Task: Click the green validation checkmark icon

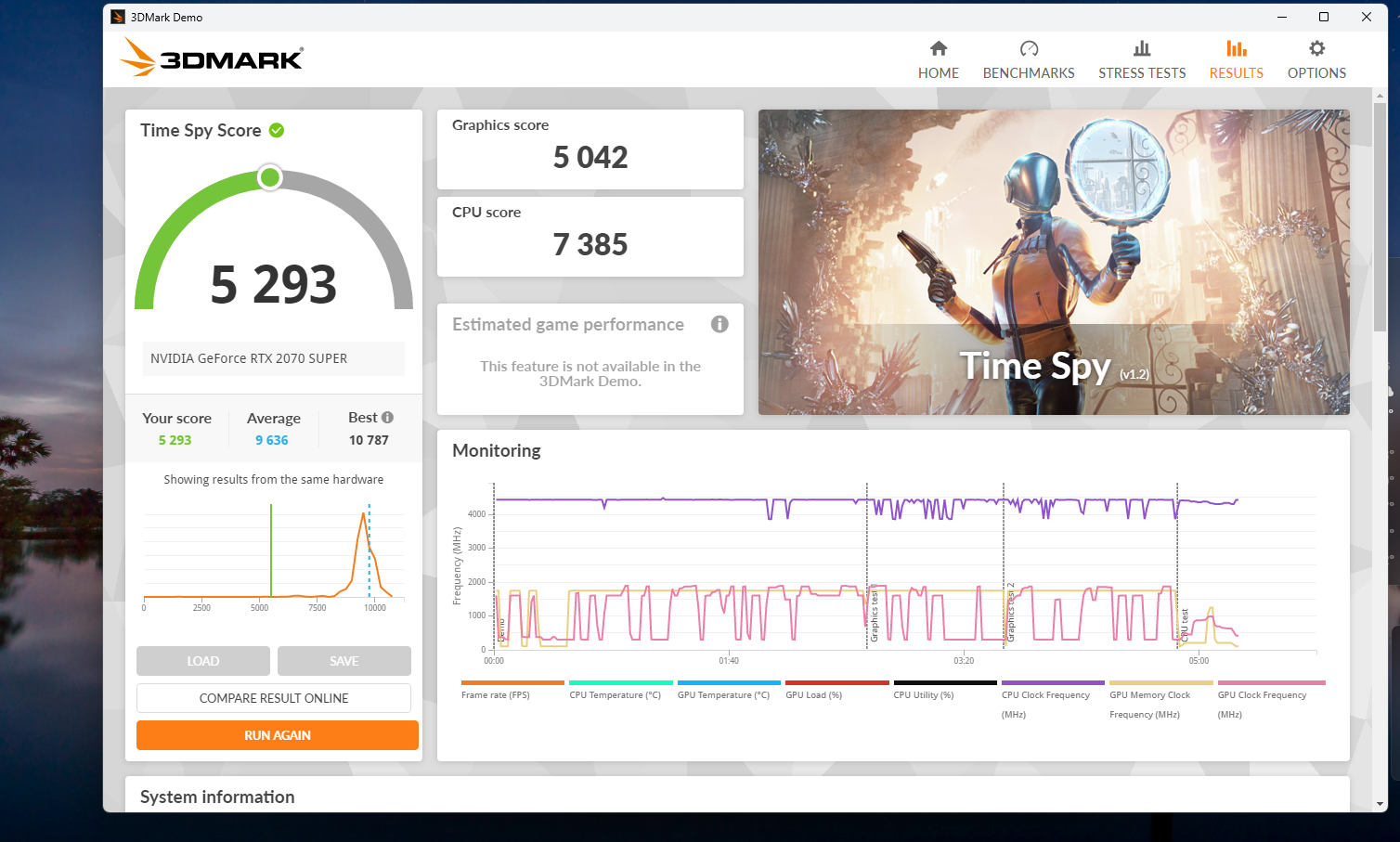Action: click(x=277, y=130)
